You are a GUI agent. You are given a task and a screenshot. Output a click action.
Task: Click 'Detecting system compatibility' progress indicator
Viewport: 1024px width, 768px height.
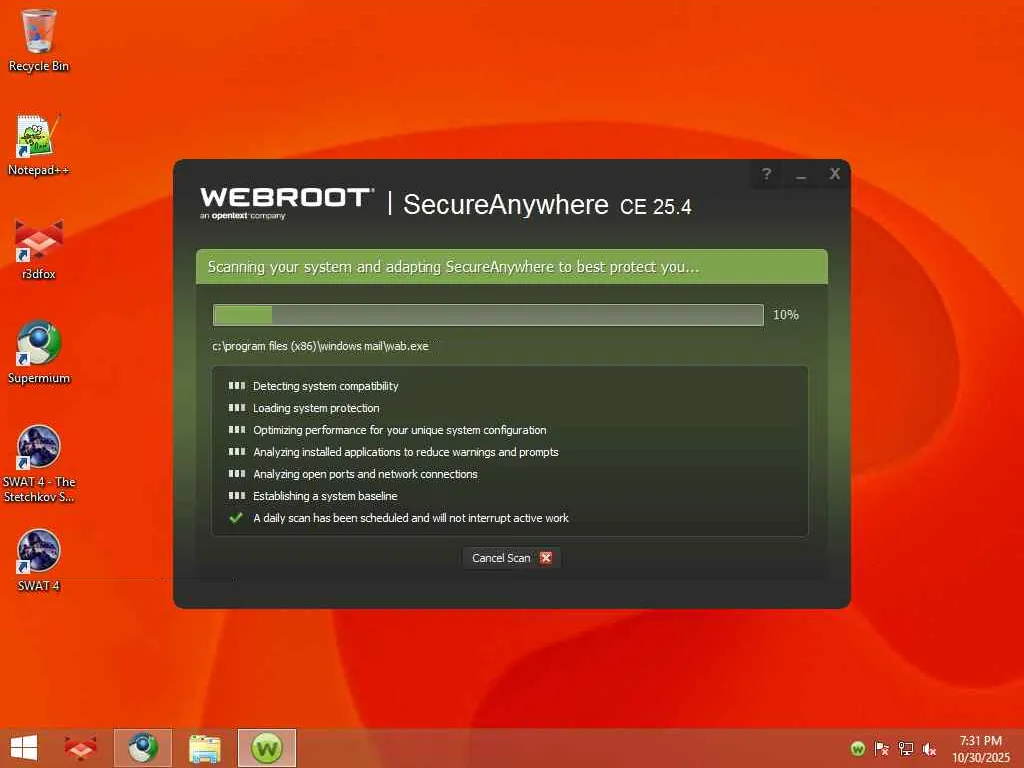pos(236,386)
